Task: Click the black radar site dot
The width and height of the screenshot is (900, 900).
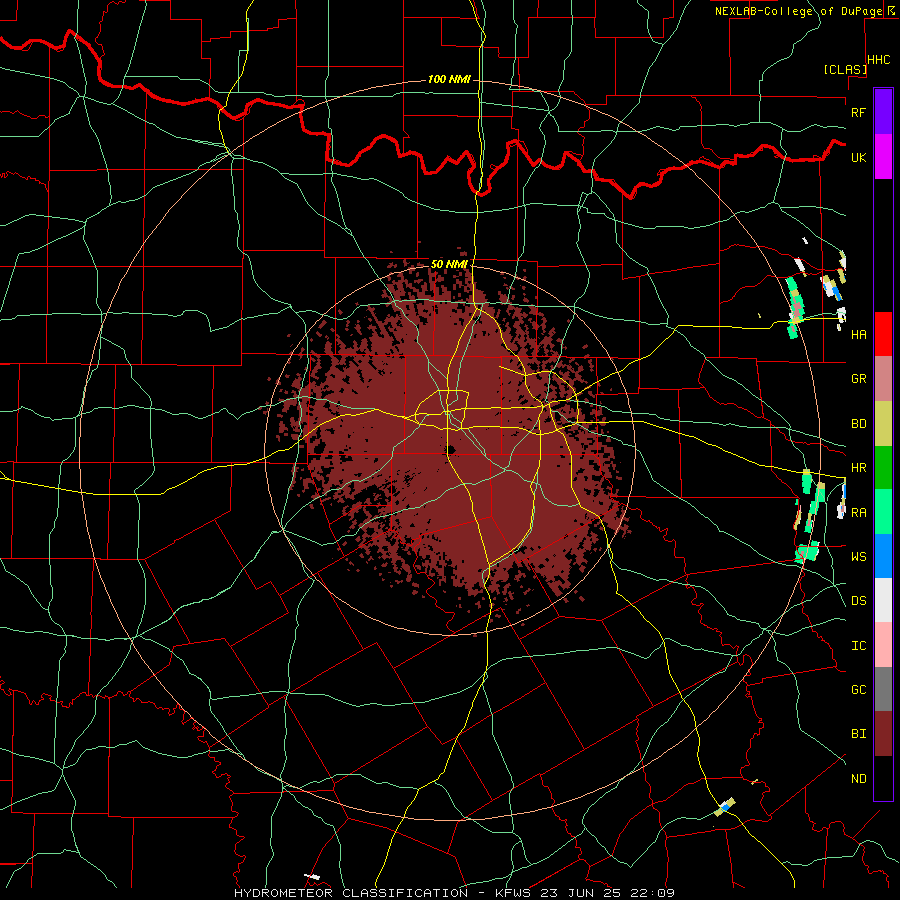Action: point(451,449)
